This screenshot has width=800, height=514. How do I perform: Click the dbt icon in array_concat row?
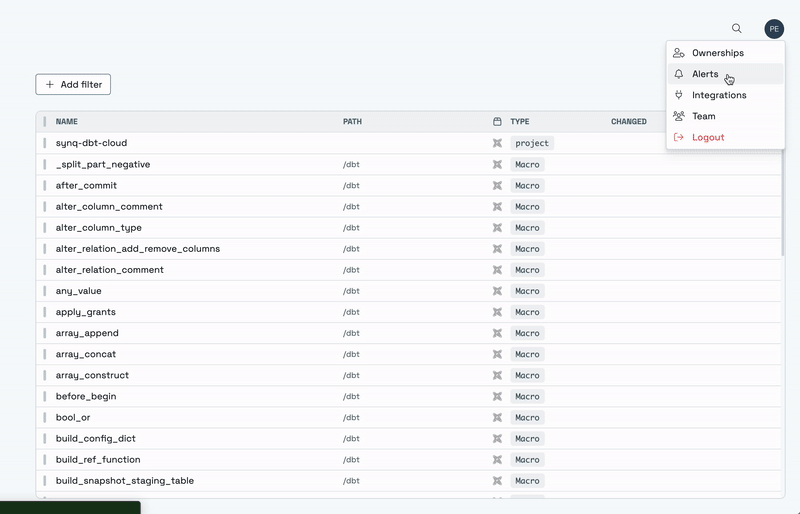pyautogui.click(x=497, y=354)
